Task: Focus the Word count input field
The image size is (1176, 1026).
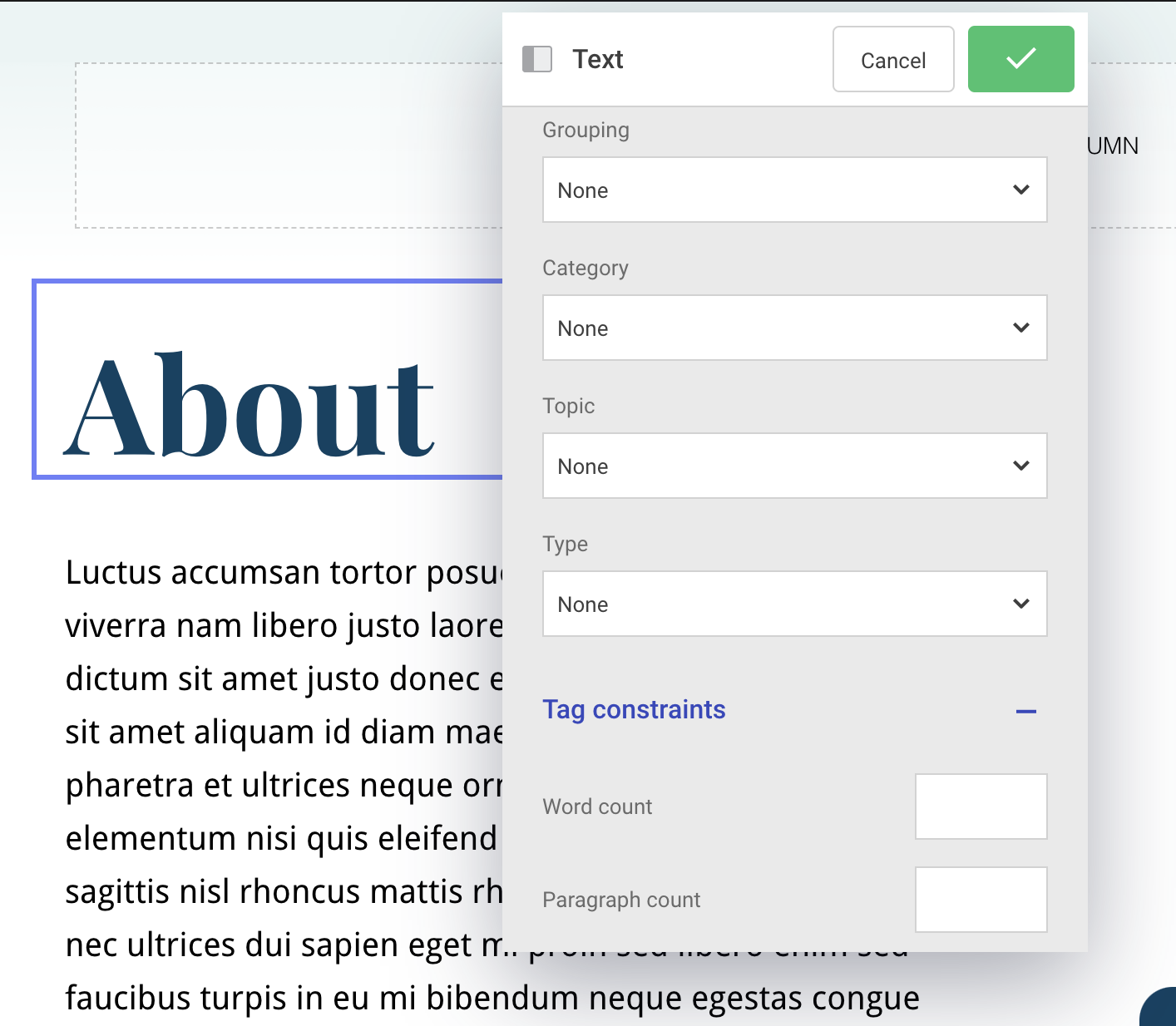Action: point(981,806)
